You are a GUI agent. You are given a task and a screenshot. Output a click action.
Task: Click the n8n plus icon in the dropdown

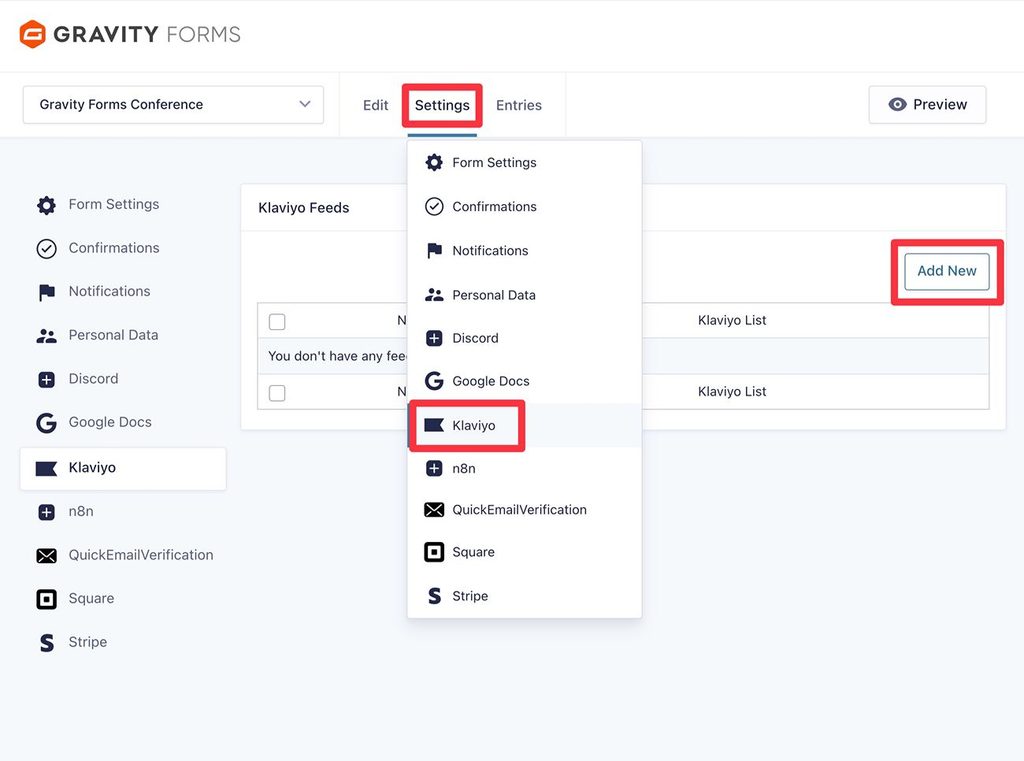[x=434, y=468]
